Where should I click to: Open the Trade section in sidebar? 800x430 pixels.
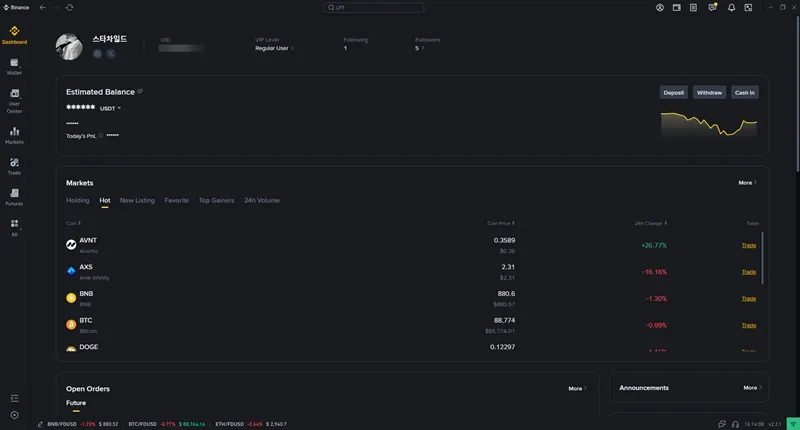pos(14,165)
